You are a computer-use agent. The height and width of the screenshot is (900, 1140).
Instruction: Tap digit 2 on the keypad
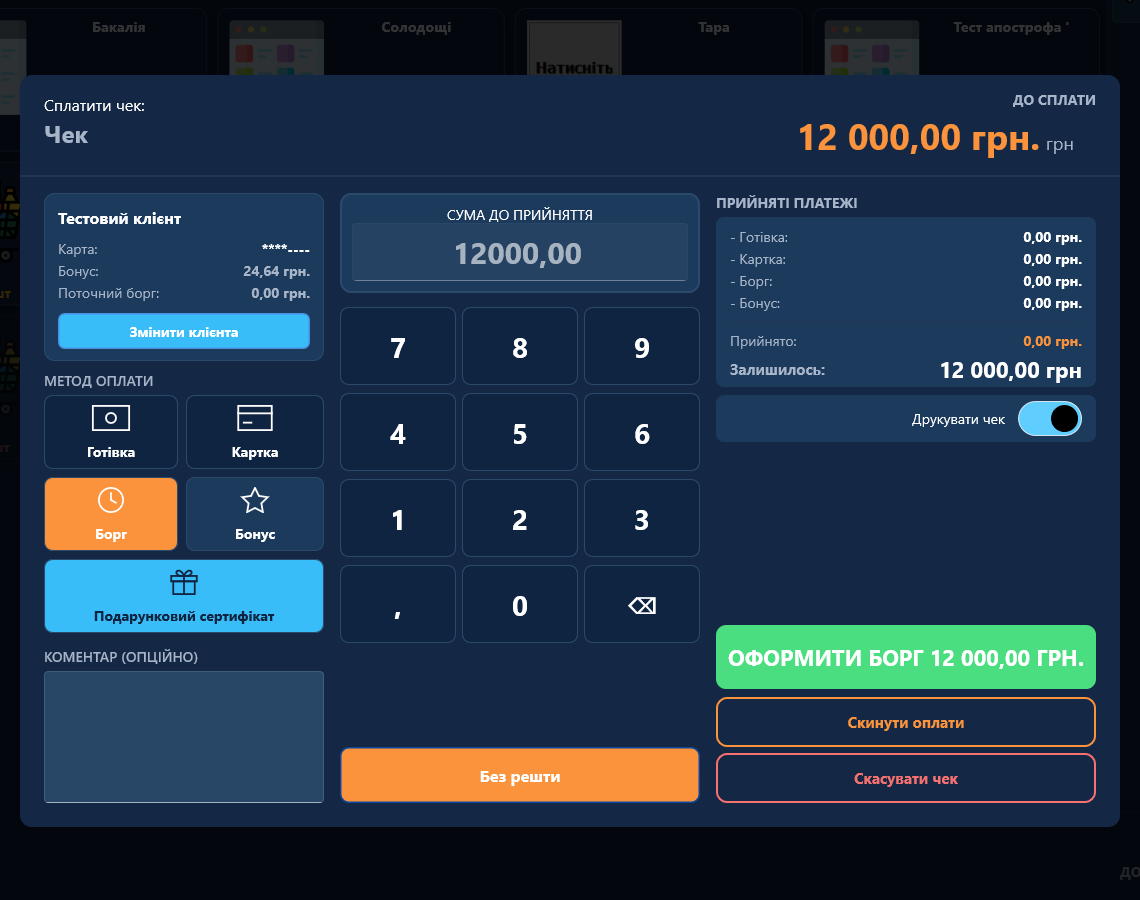[x=520, y=518]
